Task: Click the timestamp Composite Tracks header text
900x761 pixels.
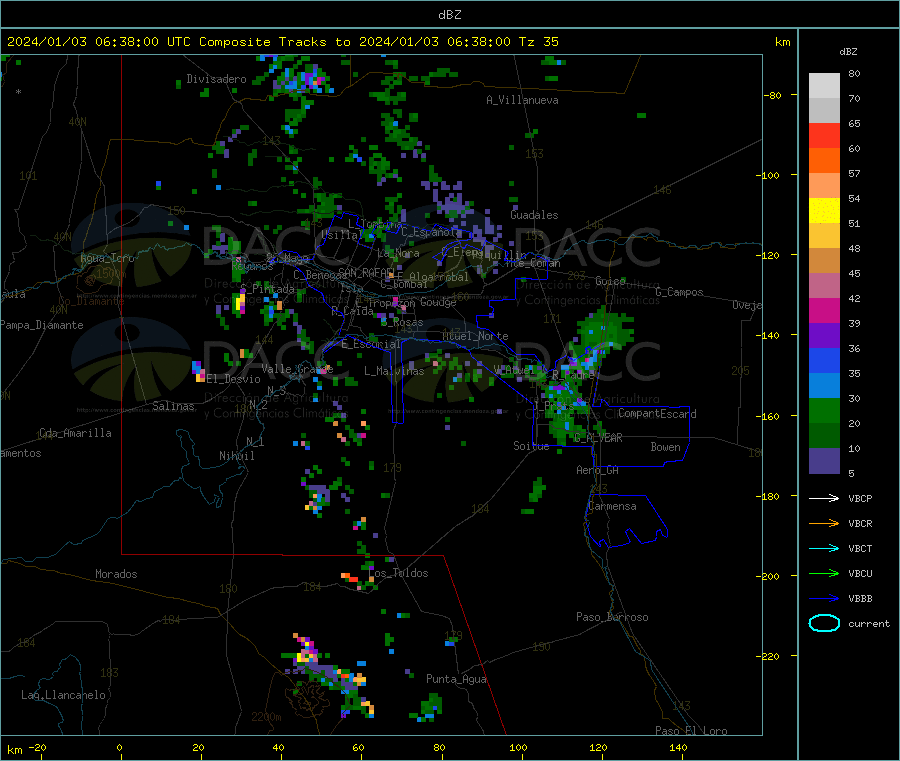Action: point(282,41)
